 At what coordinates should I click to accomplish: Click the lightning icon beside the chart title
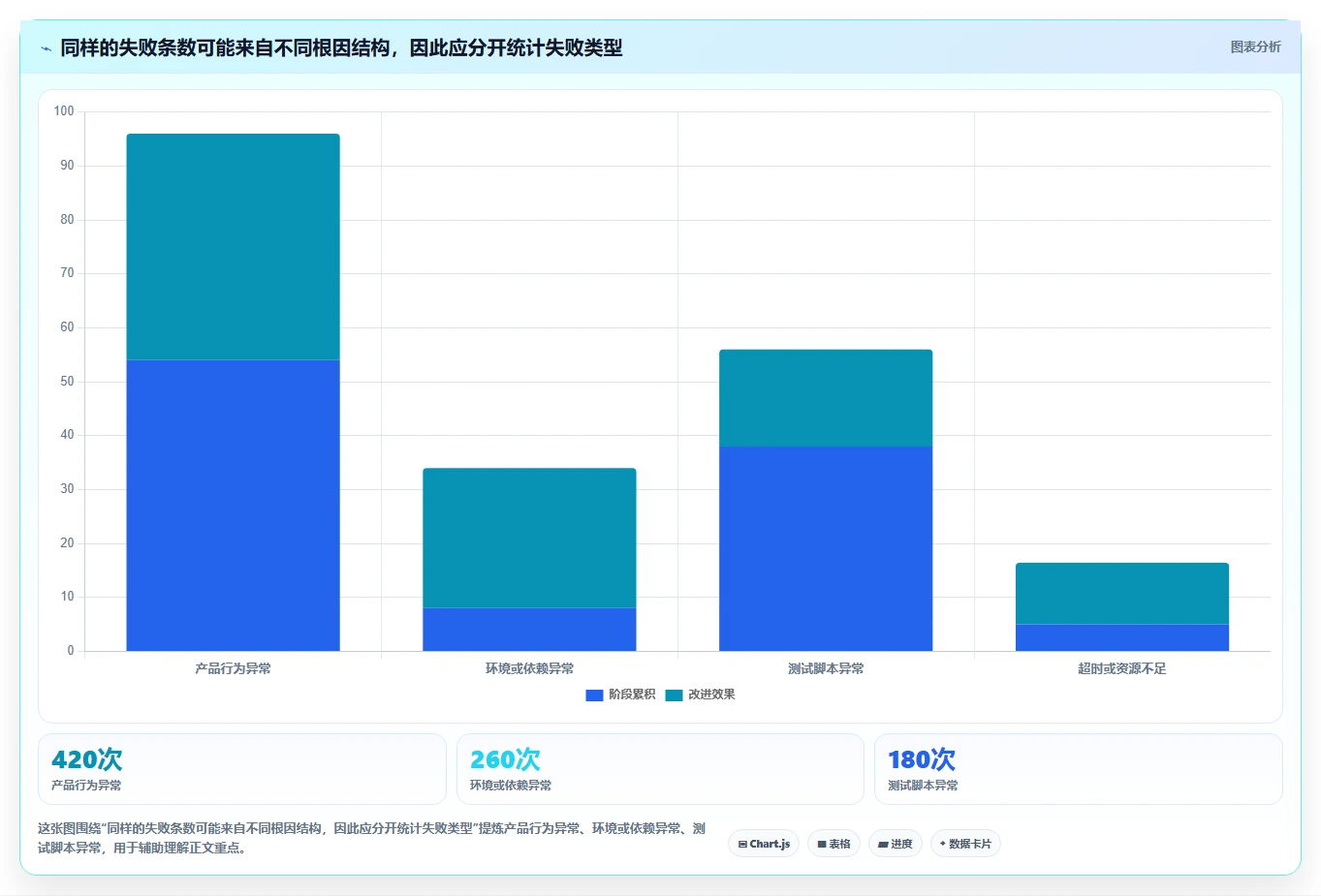click(x=46, y=48)
